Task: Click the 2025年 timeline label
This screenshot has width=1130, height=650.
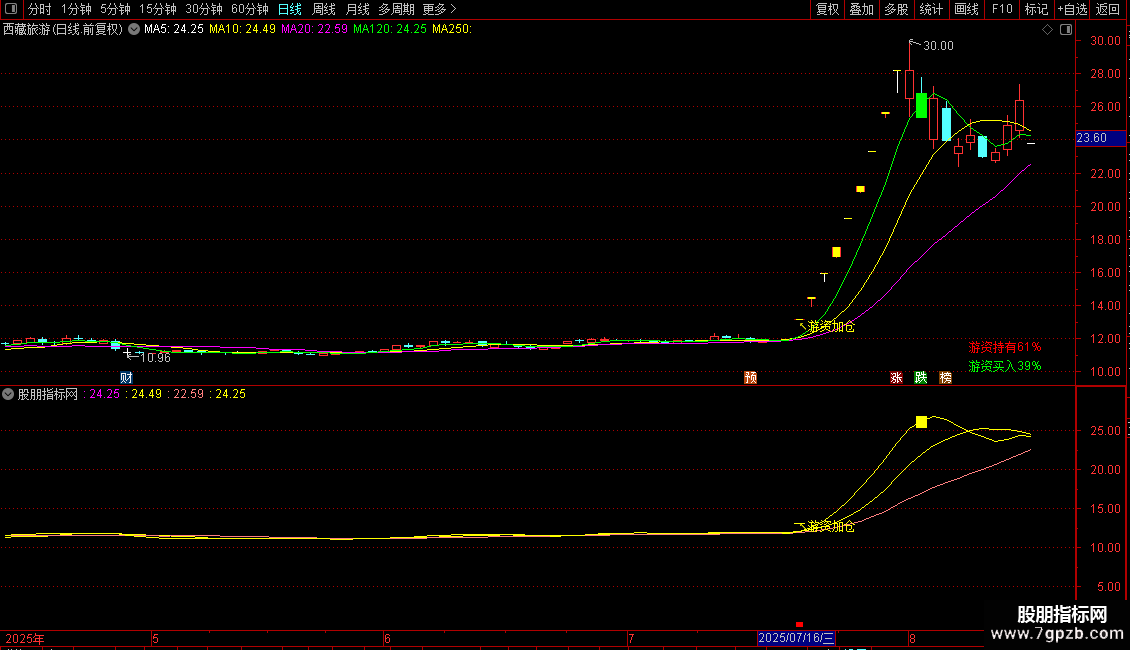Action: click(25, 639)
